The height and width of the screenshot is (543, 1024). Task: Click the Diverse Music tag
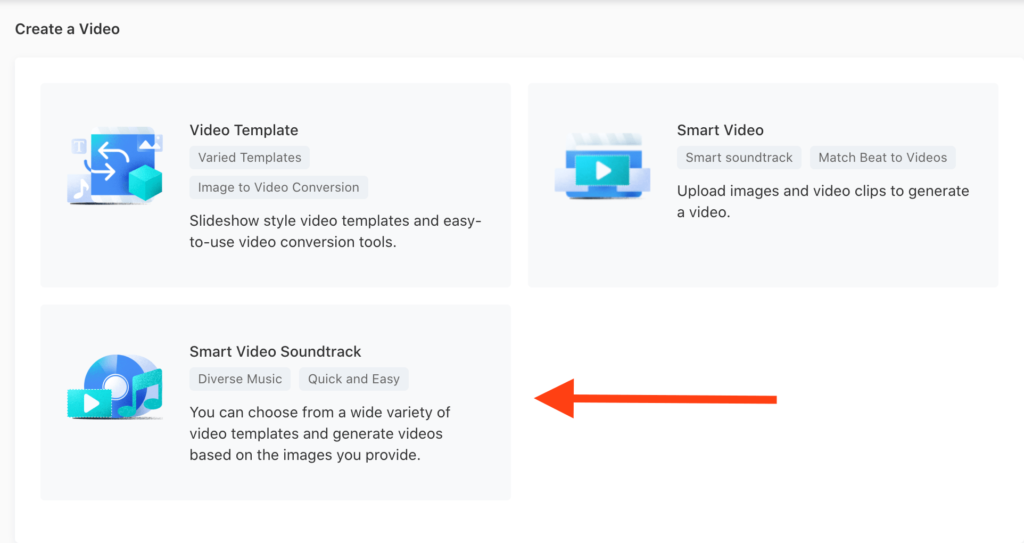pos(240,379)
